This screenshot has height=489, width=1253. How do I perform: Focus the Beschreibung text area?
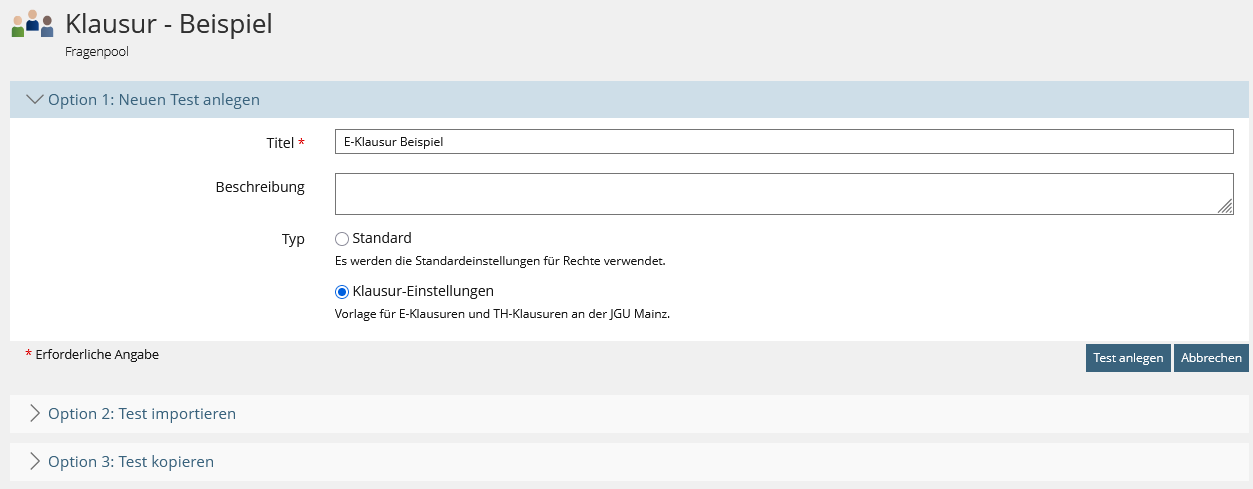(x=784, y=194)
